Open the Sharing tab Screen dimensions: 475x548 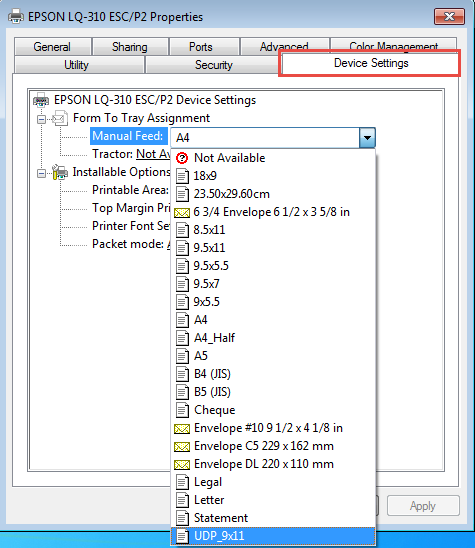pyautogui.click(x=129, y=47)
